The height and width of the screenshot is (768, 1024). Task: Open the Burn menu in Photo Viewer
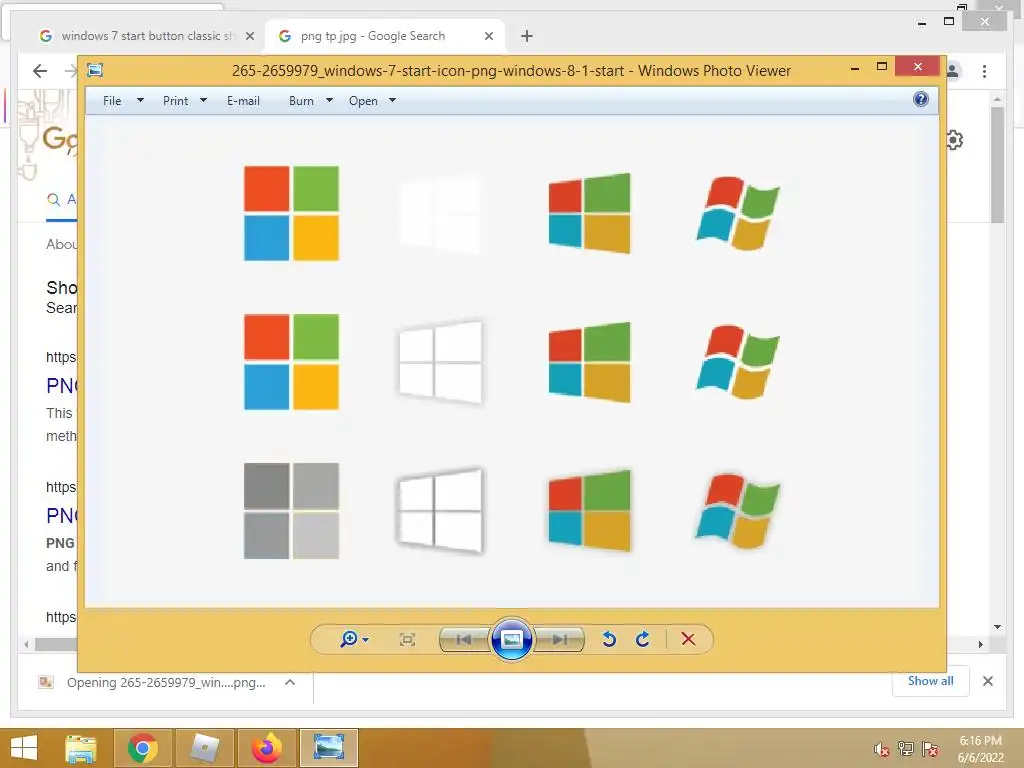click(301, 101)
